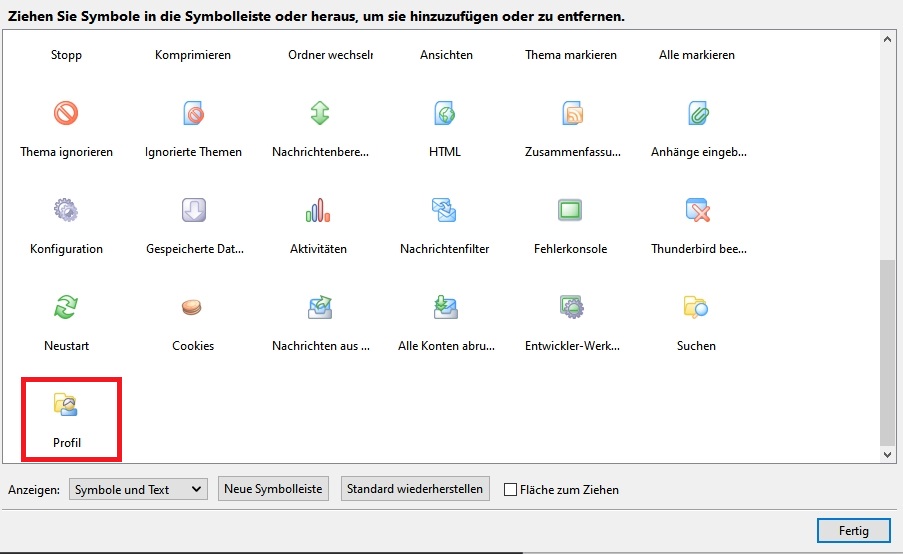This screenshot has width=903, height=554.
Task: Click the scrollbar up arrow
Action: [887, 40]
